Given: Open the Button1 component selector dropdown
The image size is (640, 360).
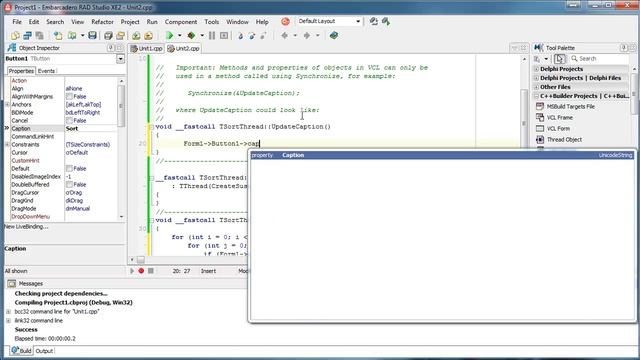Looking at the screenshot, I should (x=120, y=59).
